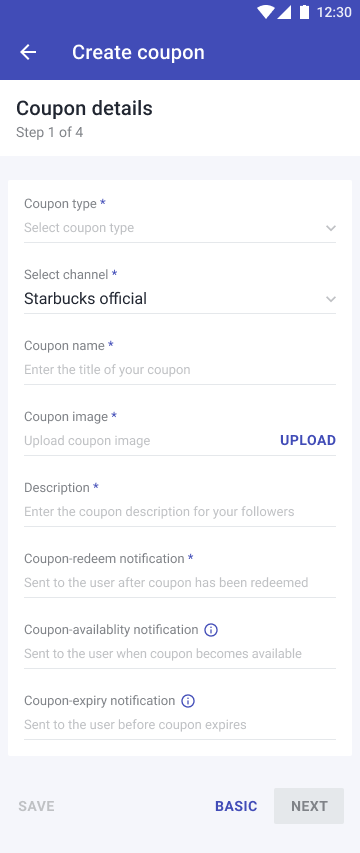Viewport: 360px width, 853px height.
Task: Focus the Description input field
Action: click(x=180, y=512)
